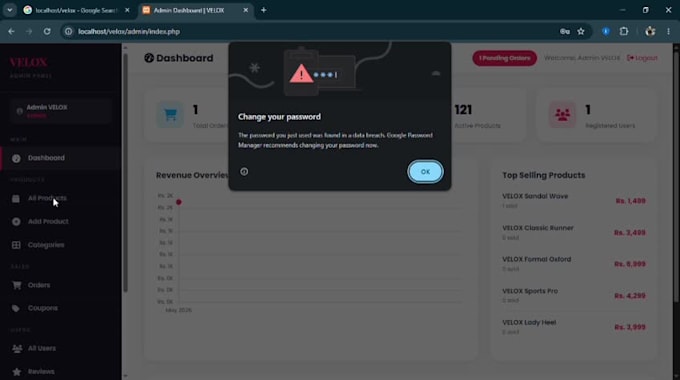
Task: Open the Chrome profile avatar
Action: click(x=650, y=32)
